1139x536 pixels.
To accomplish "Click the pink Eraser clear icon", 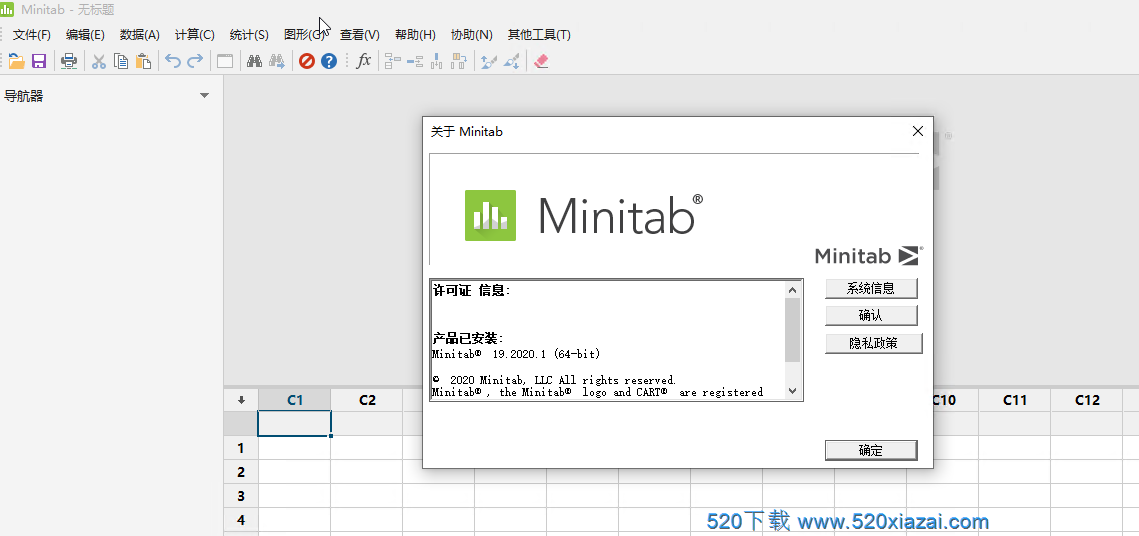I will 540,61.
